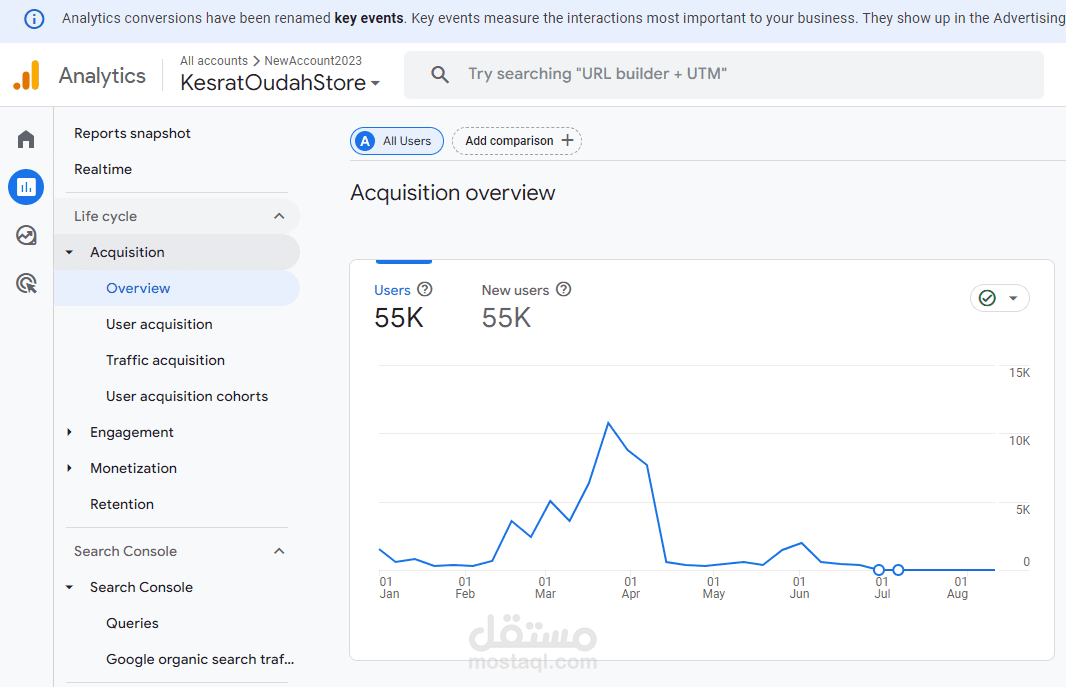Click the Acquisition overview heading

453,193
